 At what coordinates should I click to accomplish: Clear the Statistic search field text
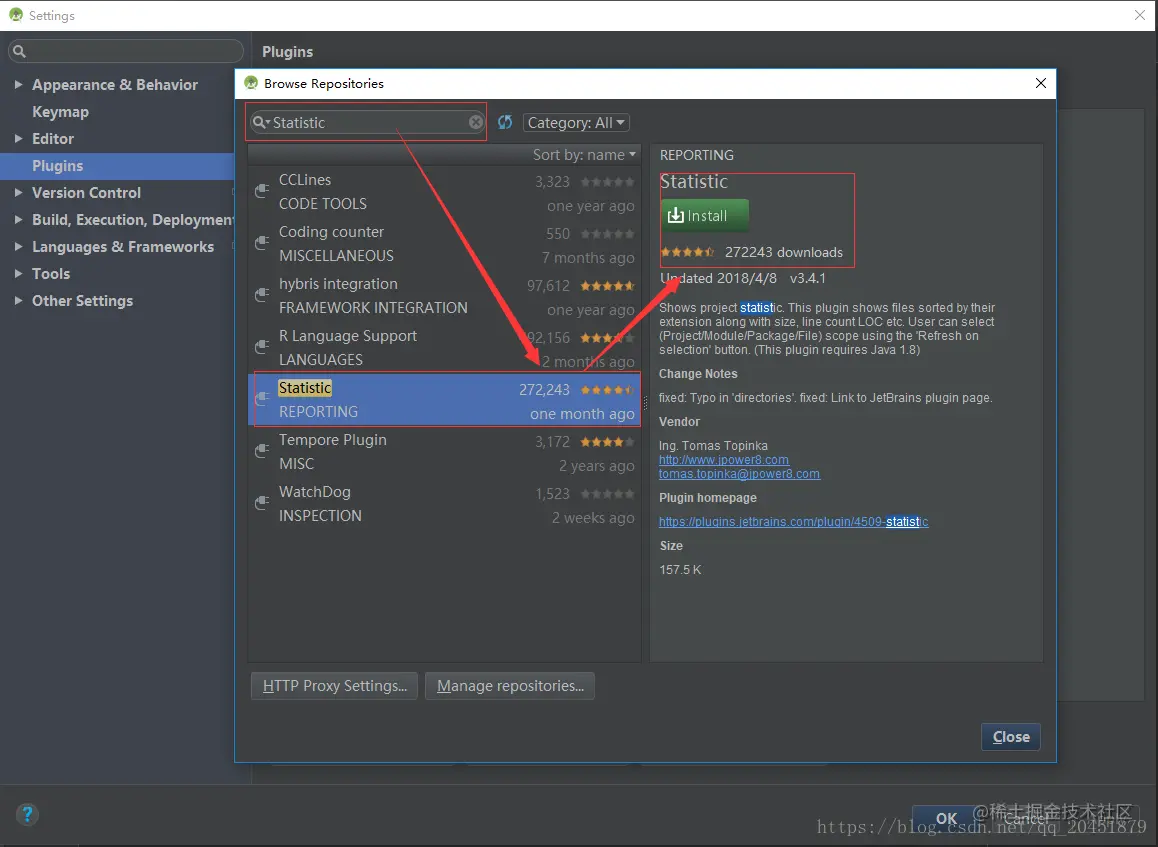point(476,122)
